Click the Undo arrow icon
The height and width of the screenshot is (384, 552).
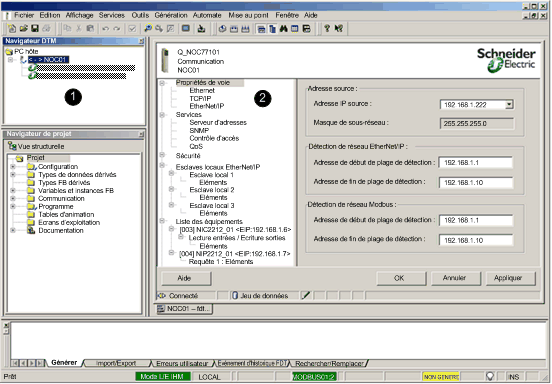point(105,29)
